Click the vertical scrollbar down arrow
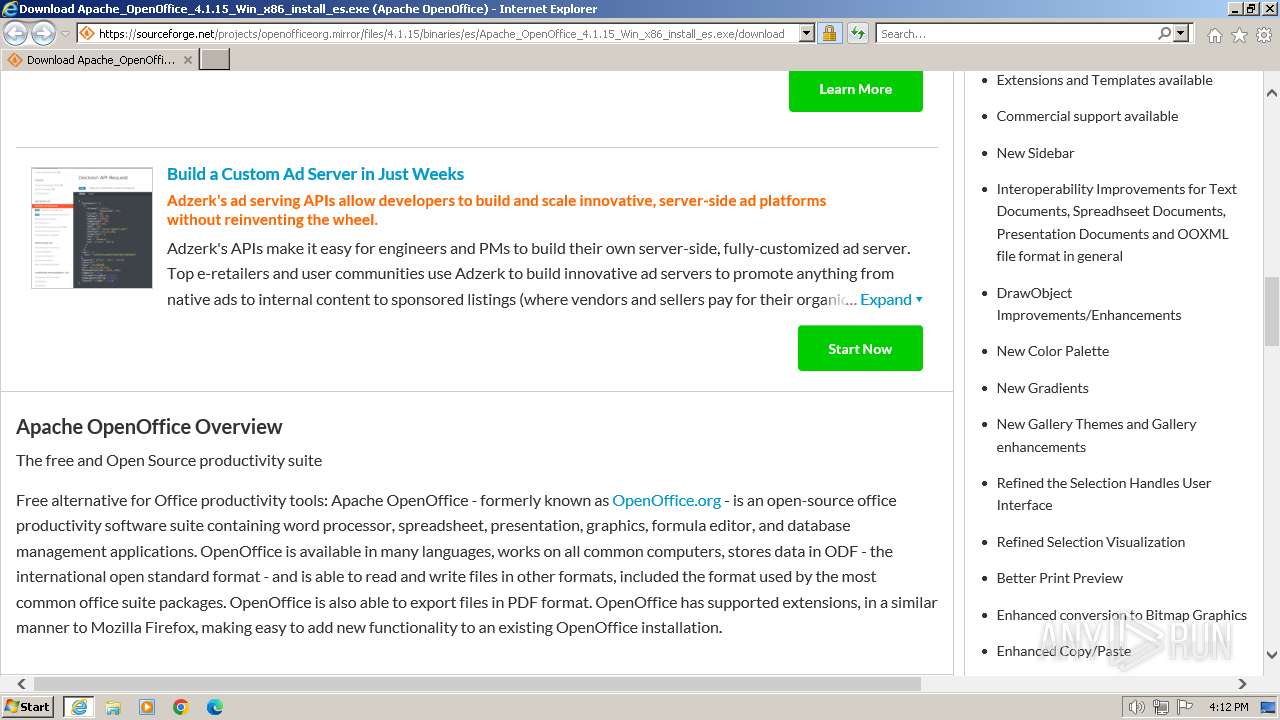This screenshot has height=720, width=1280. pyautogui.click(x=1271, y=656)
